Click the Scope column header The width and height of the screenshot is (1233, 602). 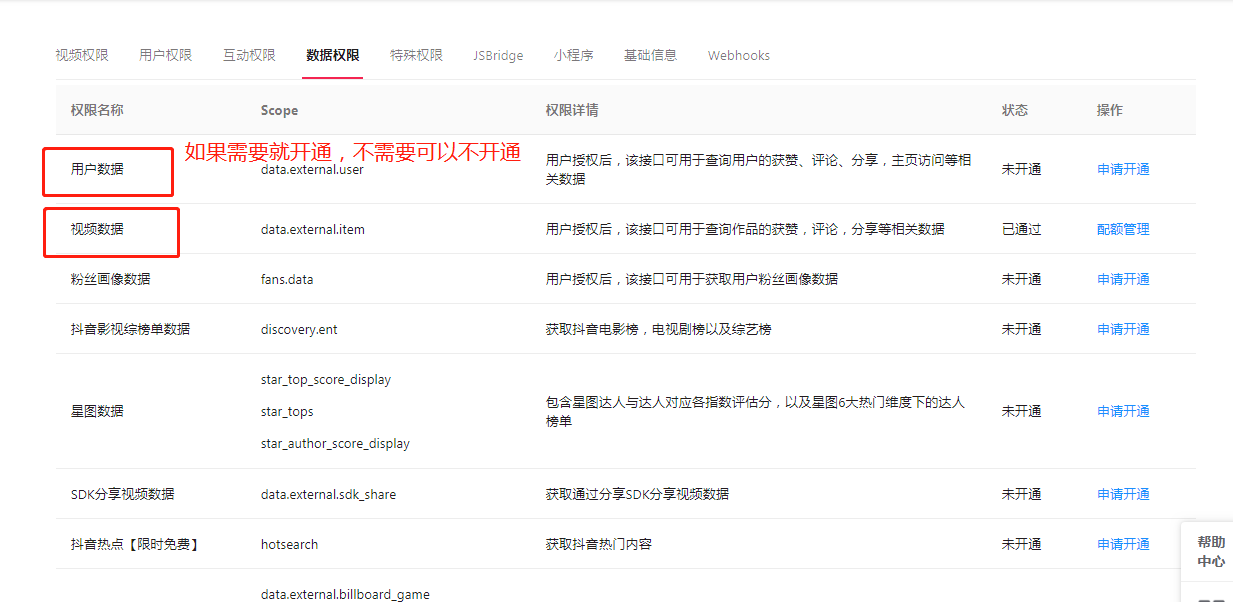point(279,110)
